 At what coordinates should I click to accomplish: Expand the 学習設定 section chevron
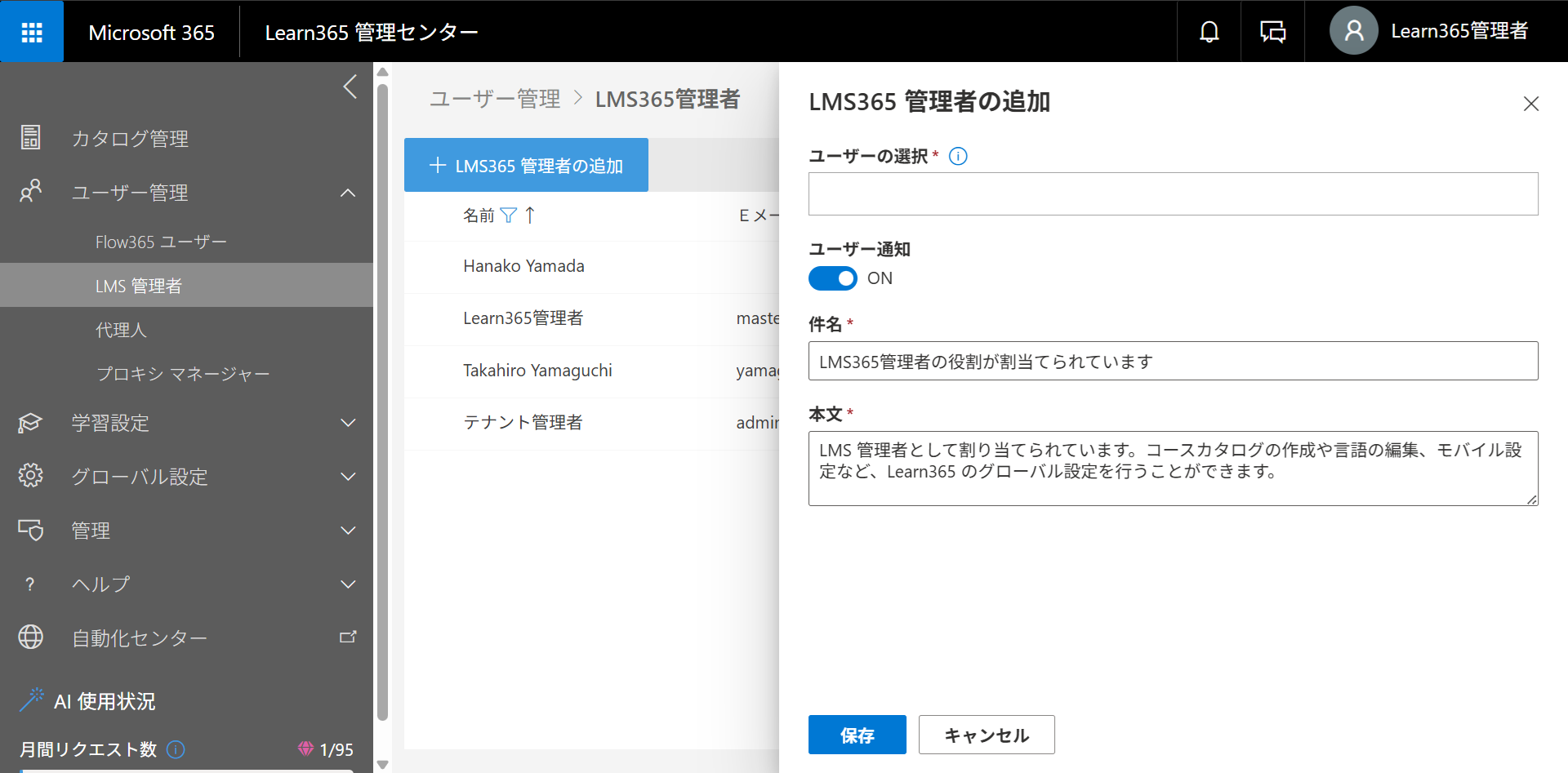(348, 423)
